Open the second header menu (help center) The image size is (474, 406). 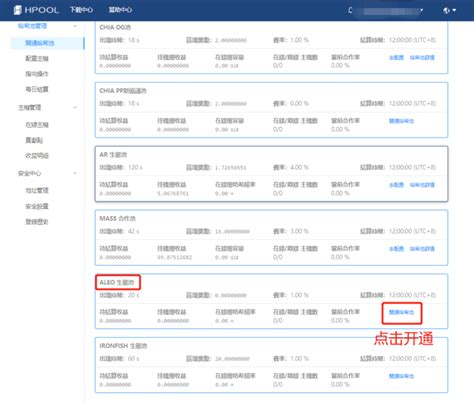click(x=120, y=10)
